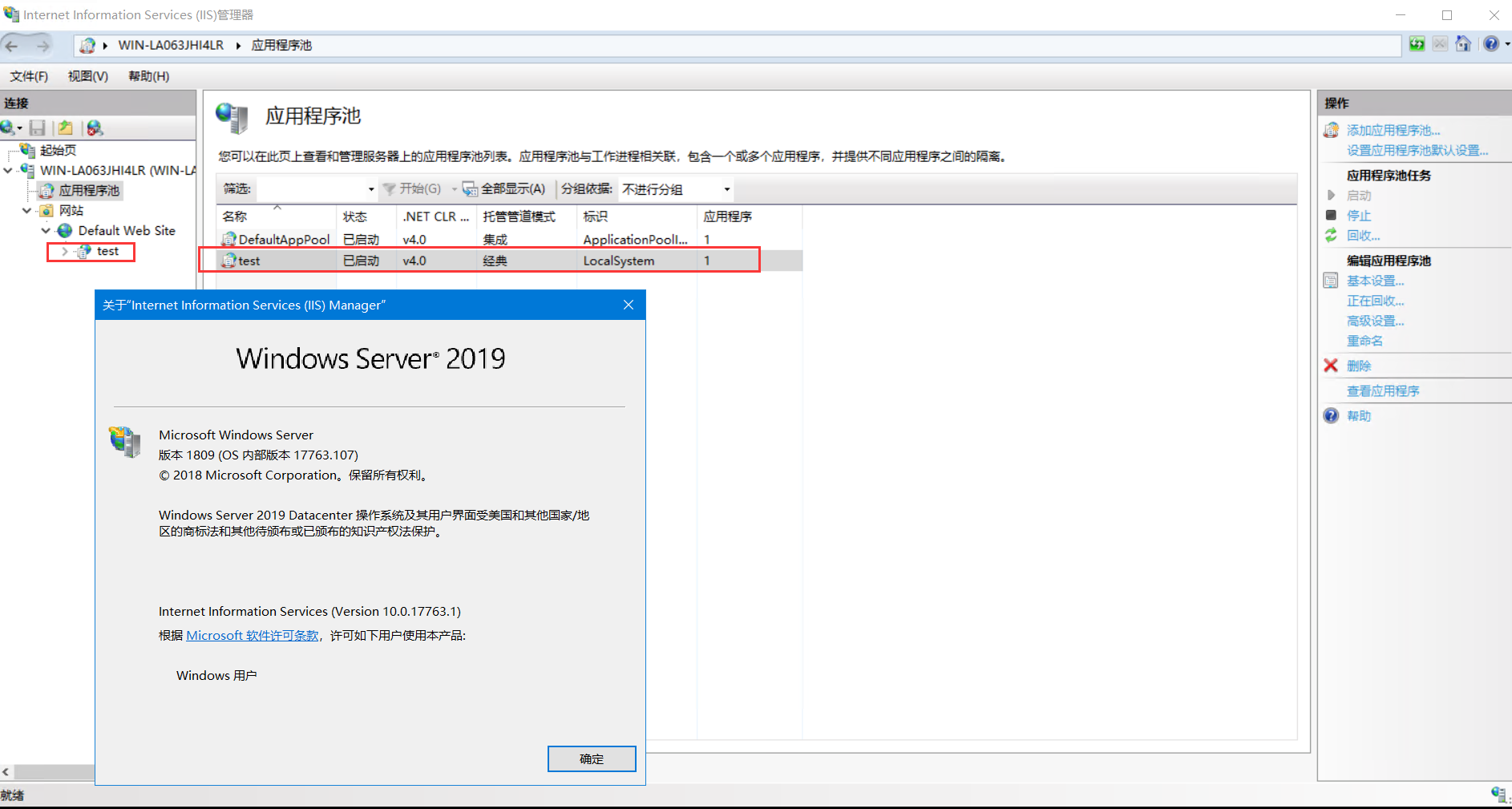1512x809 pixels.
Task: Sort by the 应用程序 column header
Action: [749, 216]
